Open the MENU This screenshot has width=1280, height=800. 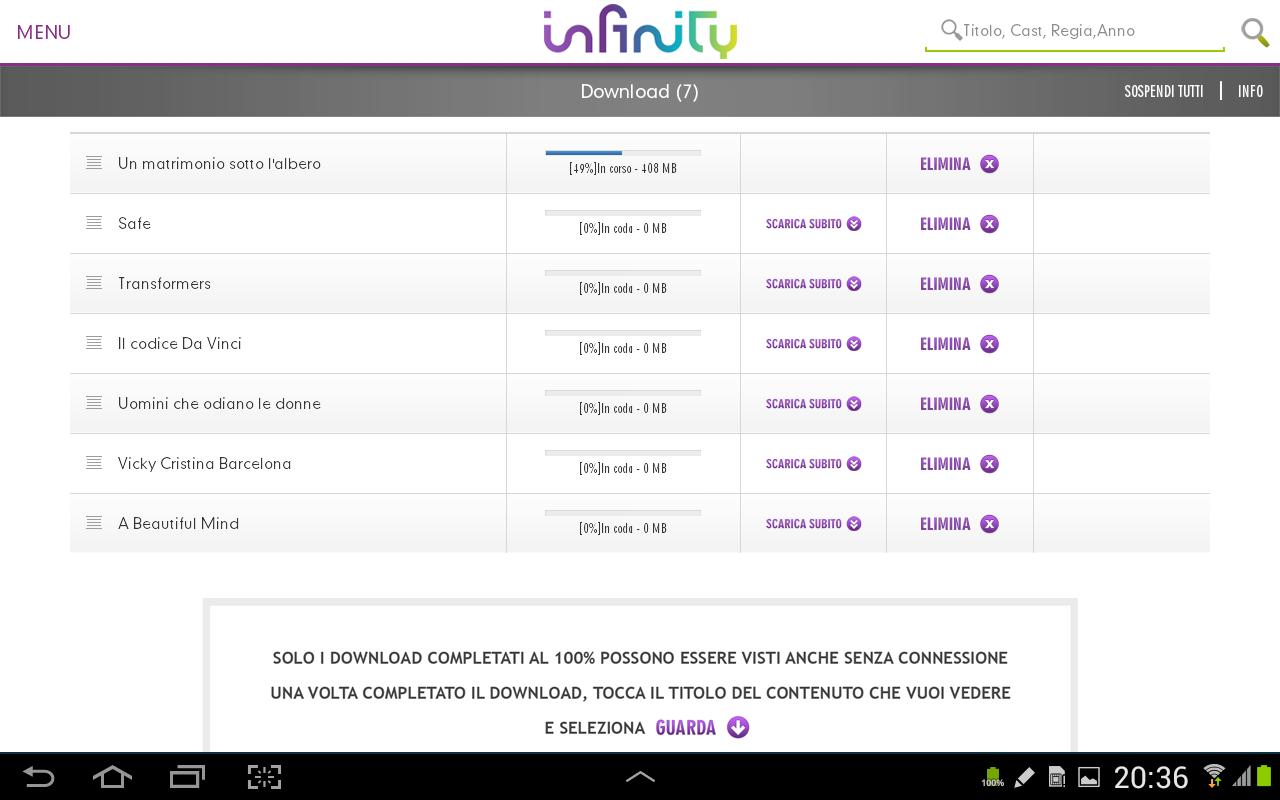click(43, 31)
